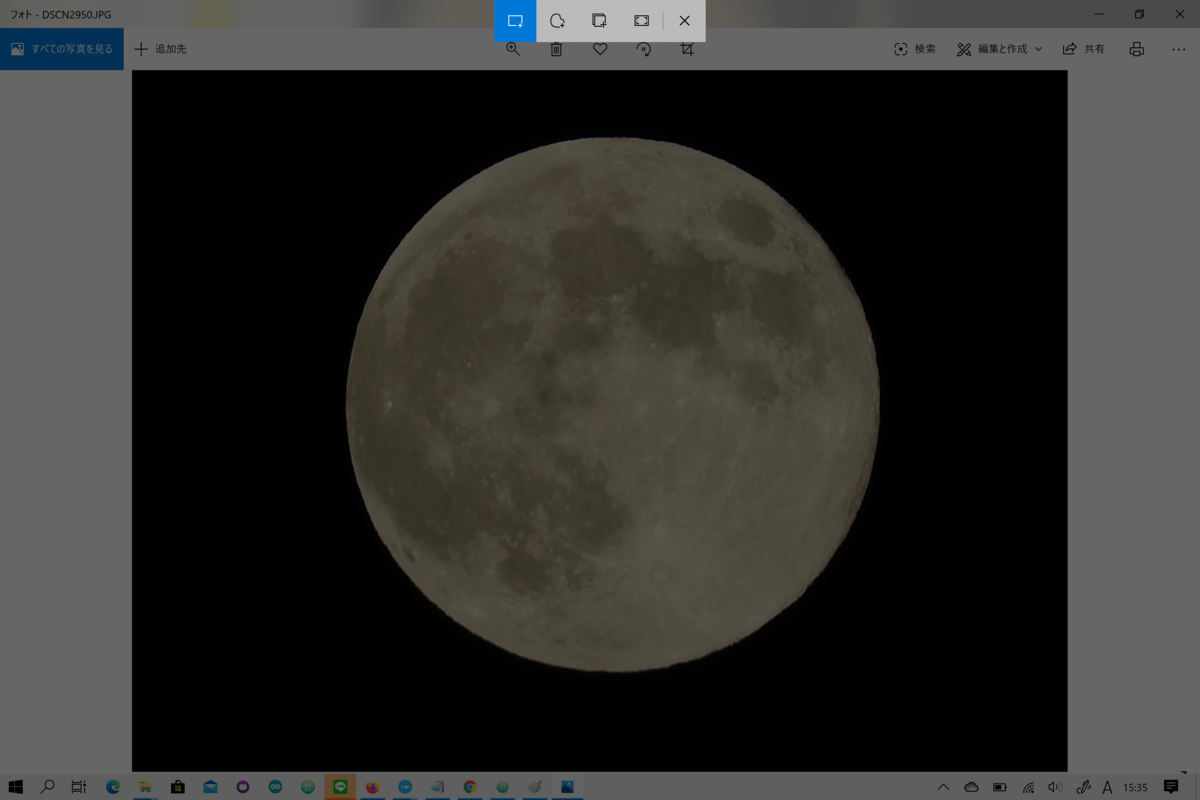Screen dimensions: 1200x800
Task: Open the taskbar clock showing 15:35
Action: point(1135,787)
